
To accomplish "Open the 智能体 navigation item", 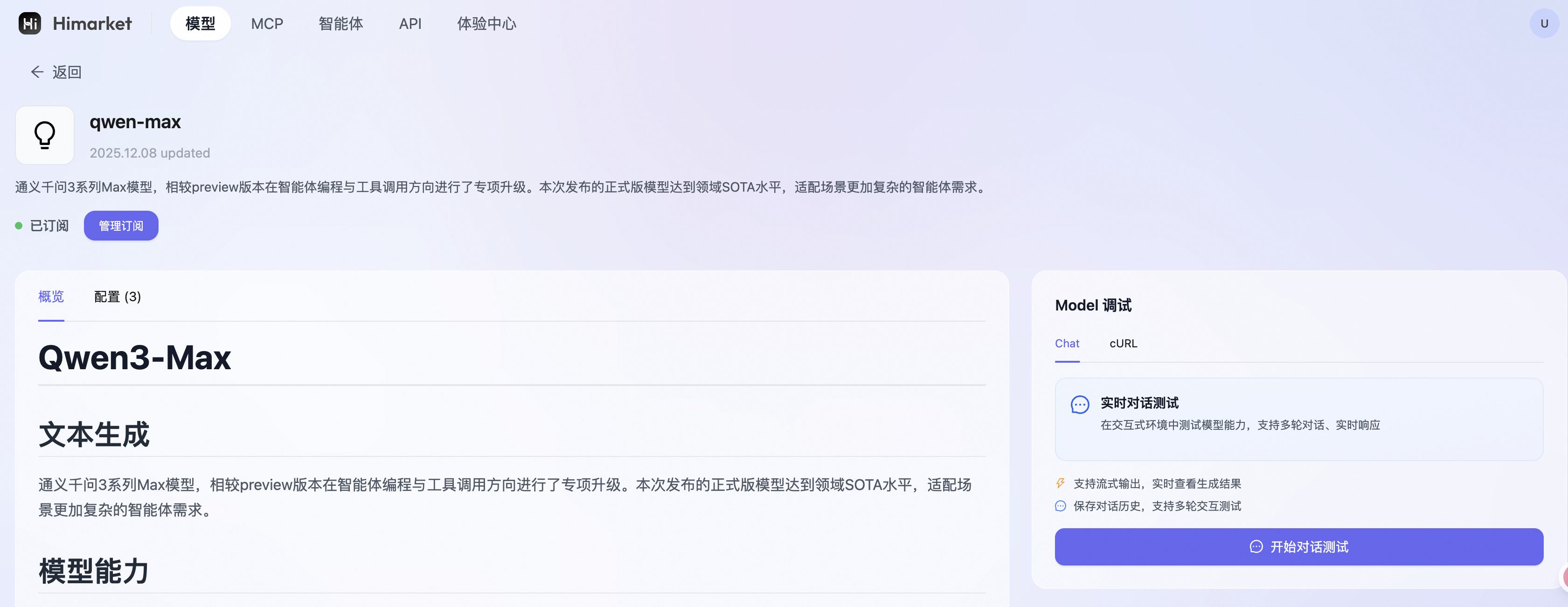I will [x=340, y=24].
